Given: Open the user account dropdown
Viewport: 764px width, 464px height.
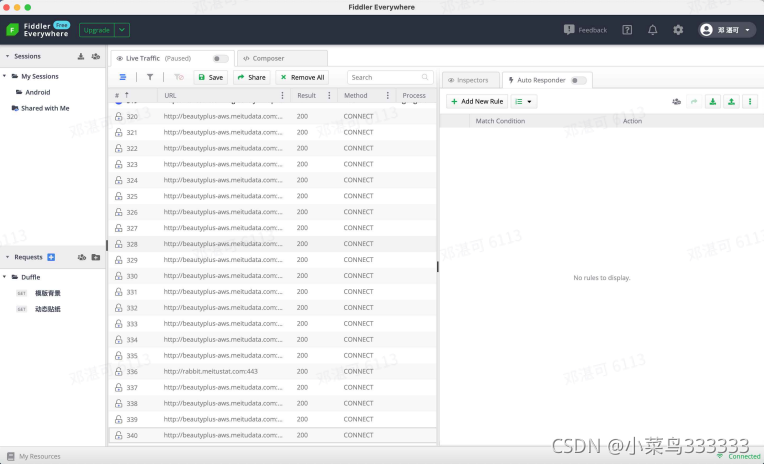Looking at the screenshot, I should click(x=727, y=30).
